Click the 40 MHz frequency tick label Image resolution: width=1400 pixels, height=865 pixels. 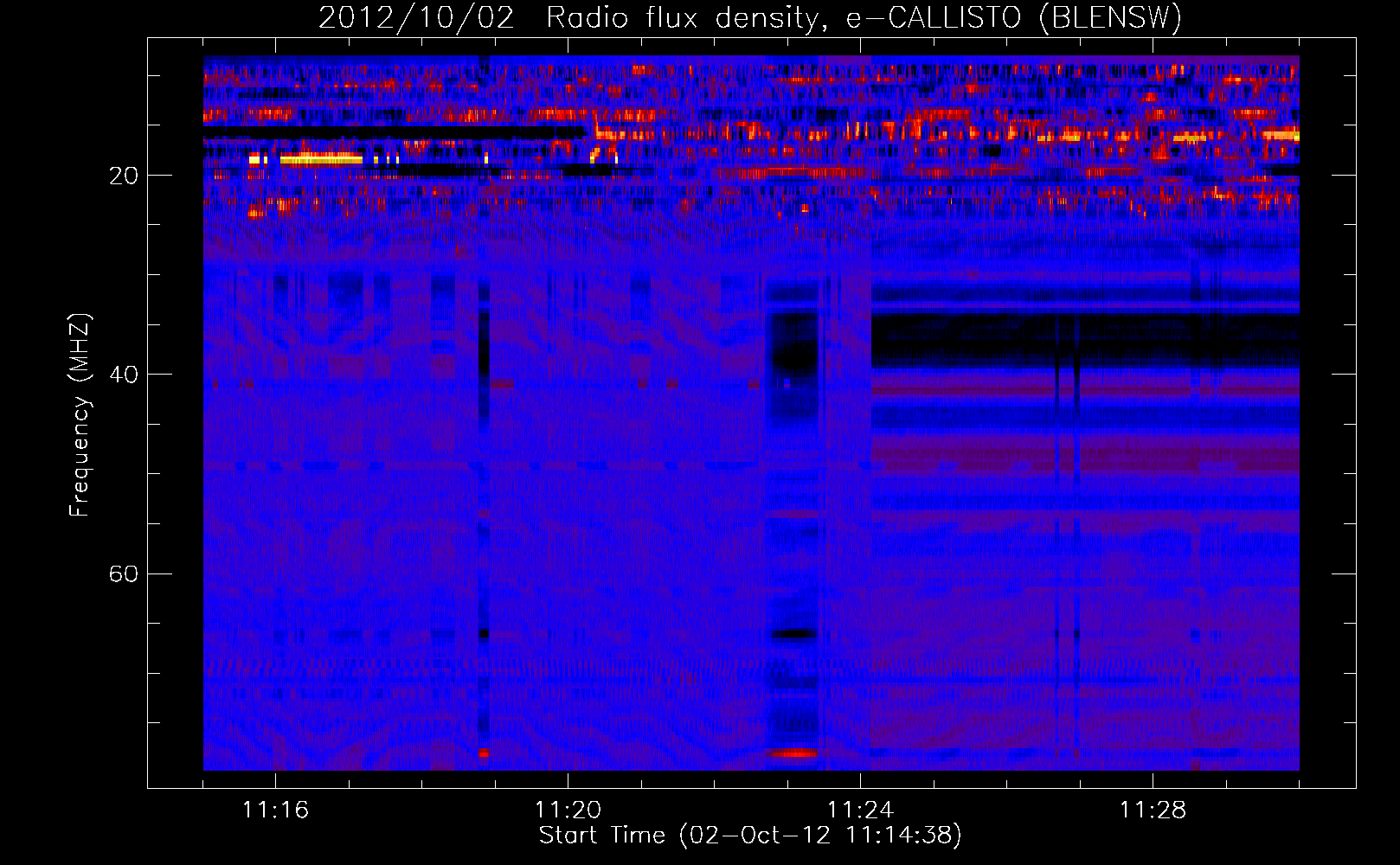123,375
